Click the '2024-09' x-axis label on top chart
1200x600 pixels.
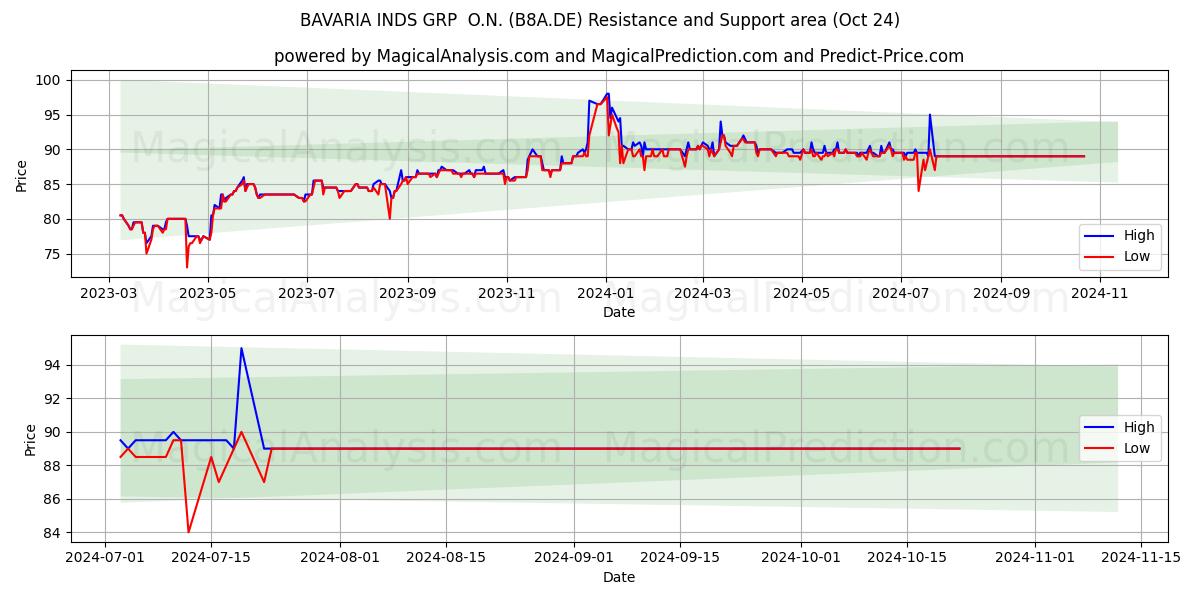[x=1001, y=294]
